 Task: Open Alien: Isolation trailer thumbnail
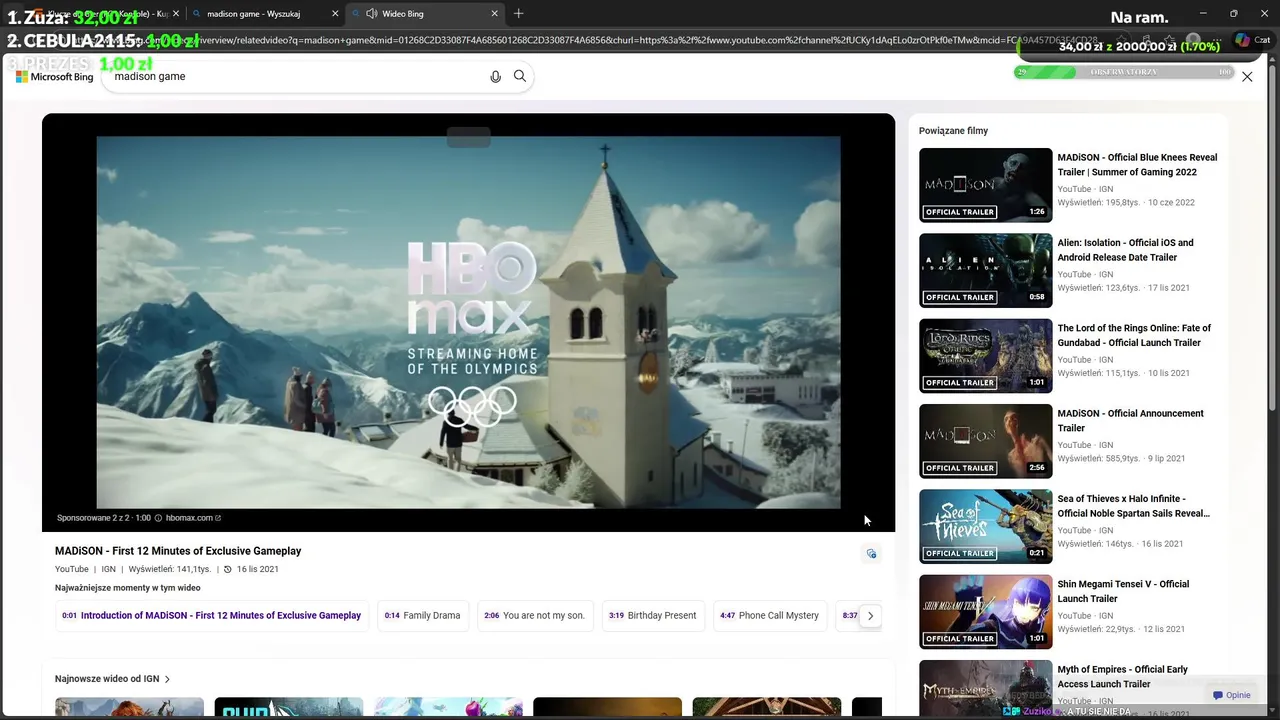986,270
